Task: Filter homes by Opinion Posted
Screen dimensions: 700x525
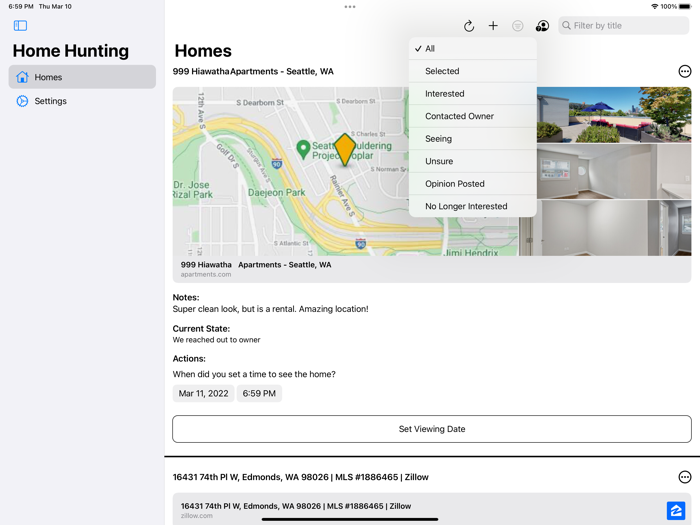Action: tap(472, 184)
